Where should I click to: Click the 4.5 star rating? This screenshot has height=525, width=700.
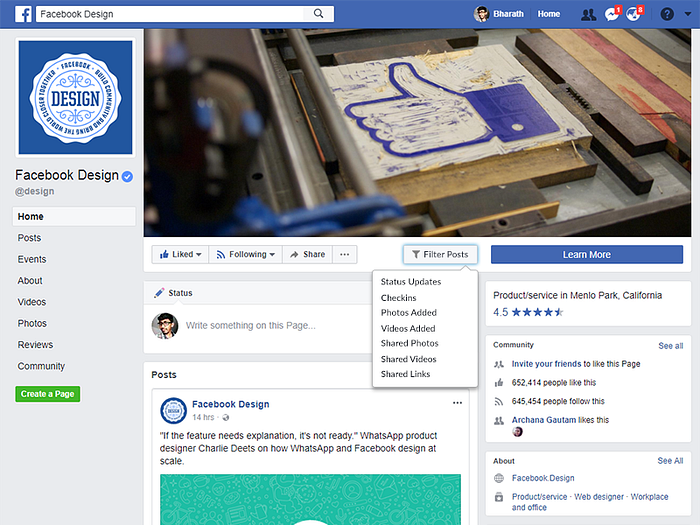(x=528, y=312)
